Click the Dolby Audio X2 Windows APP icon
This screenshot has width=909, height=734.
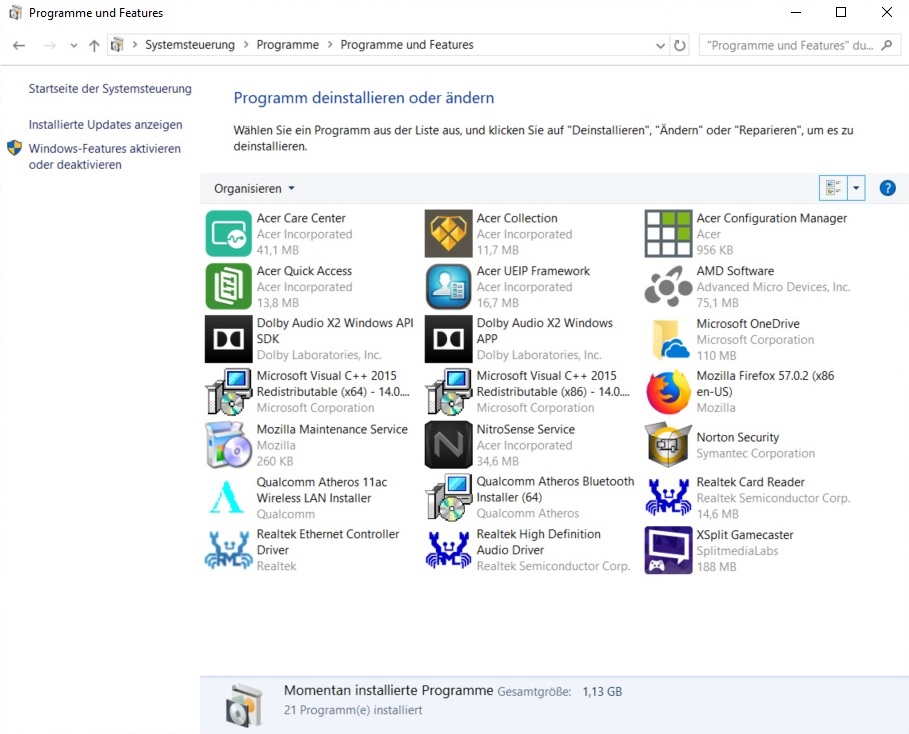448,339
